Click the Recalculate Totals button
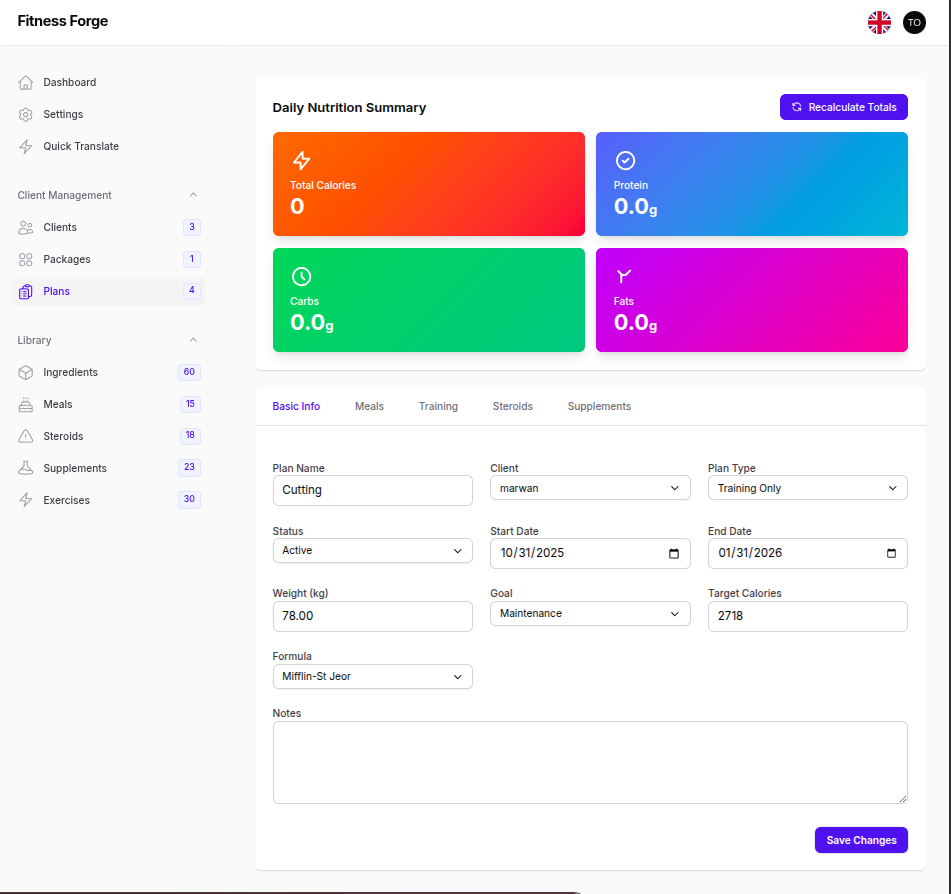 coord(843,107)
